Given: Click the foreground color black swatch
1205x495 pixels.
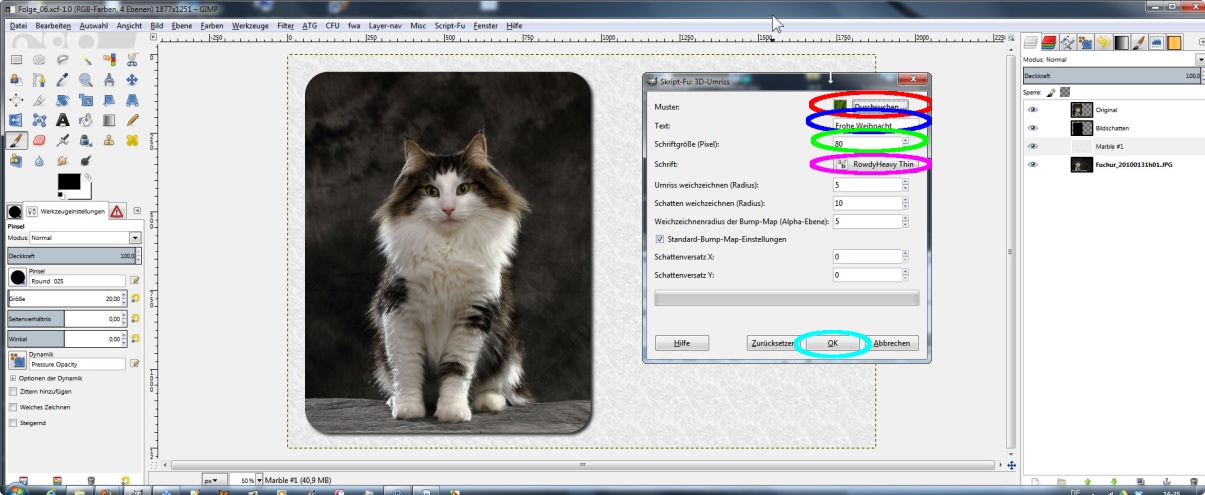Looking at the screenshot, I should (x=67, y=181).
